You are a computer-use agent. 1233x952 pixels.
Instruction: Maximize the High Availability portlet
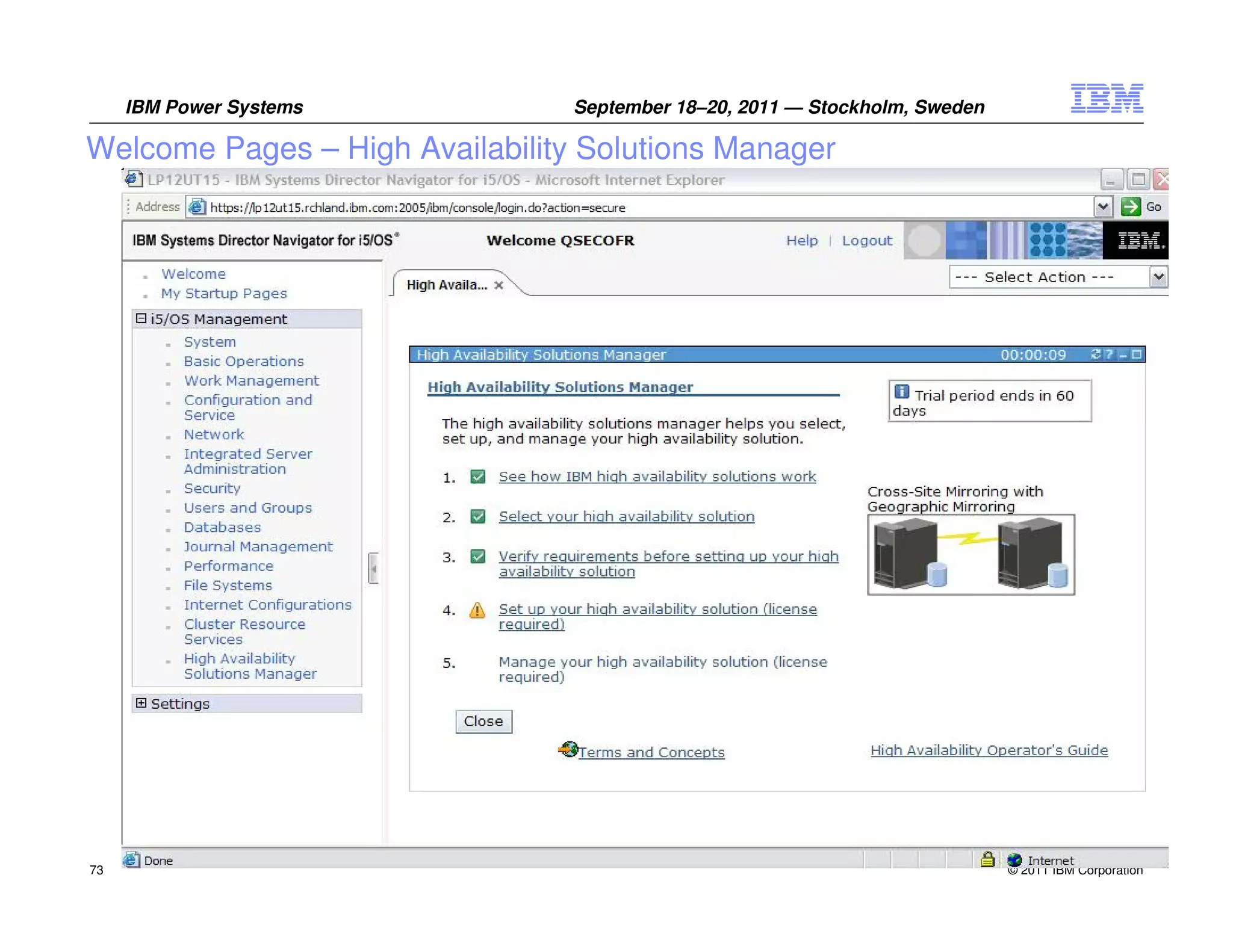click(x=1137, y=354)
